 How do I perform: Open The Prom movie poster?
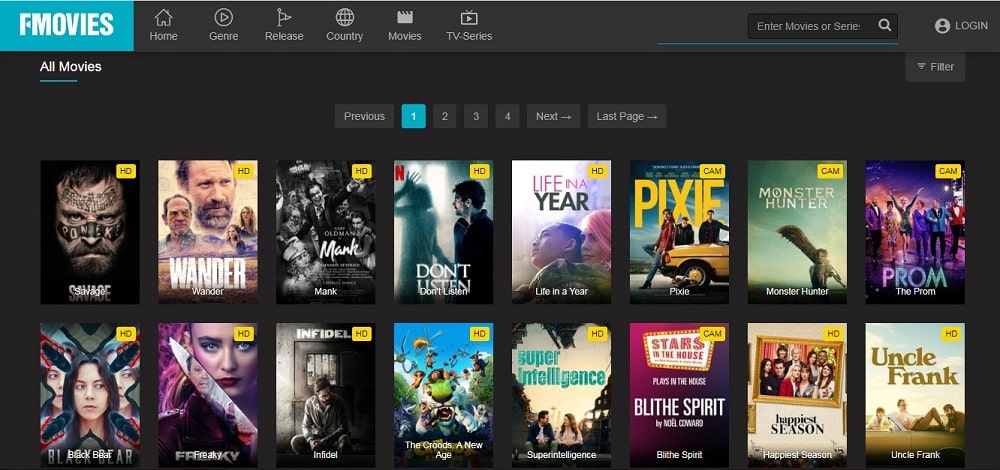915,232
